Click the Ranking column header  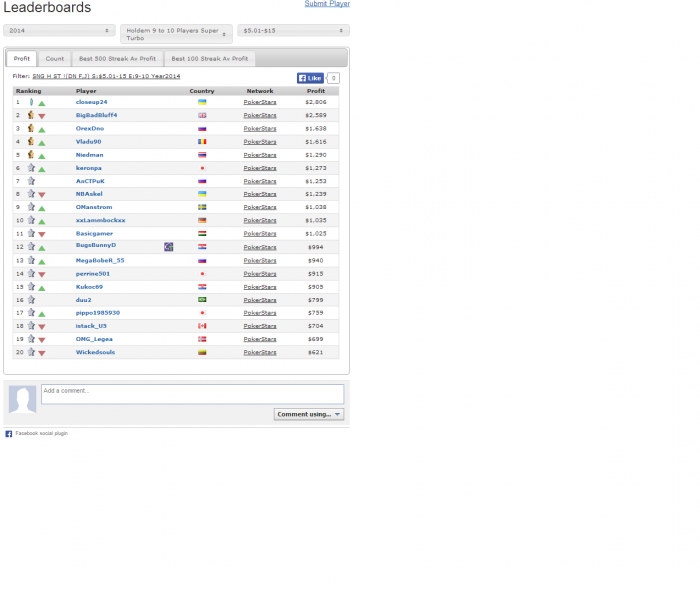pos(29,91)
